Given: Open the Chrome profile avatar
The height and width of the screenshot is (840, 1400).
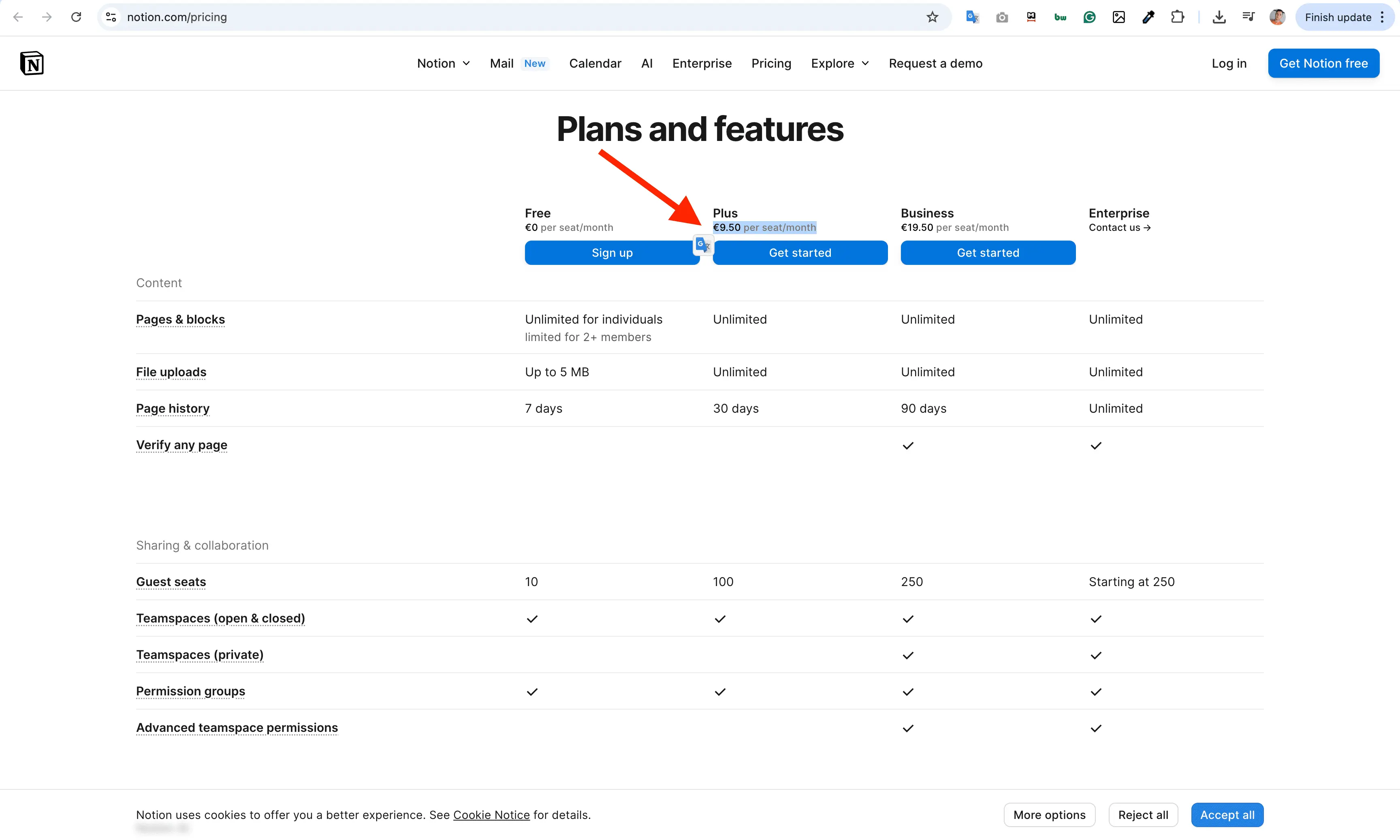Looking at the screenshot, I should [1277, 17].
